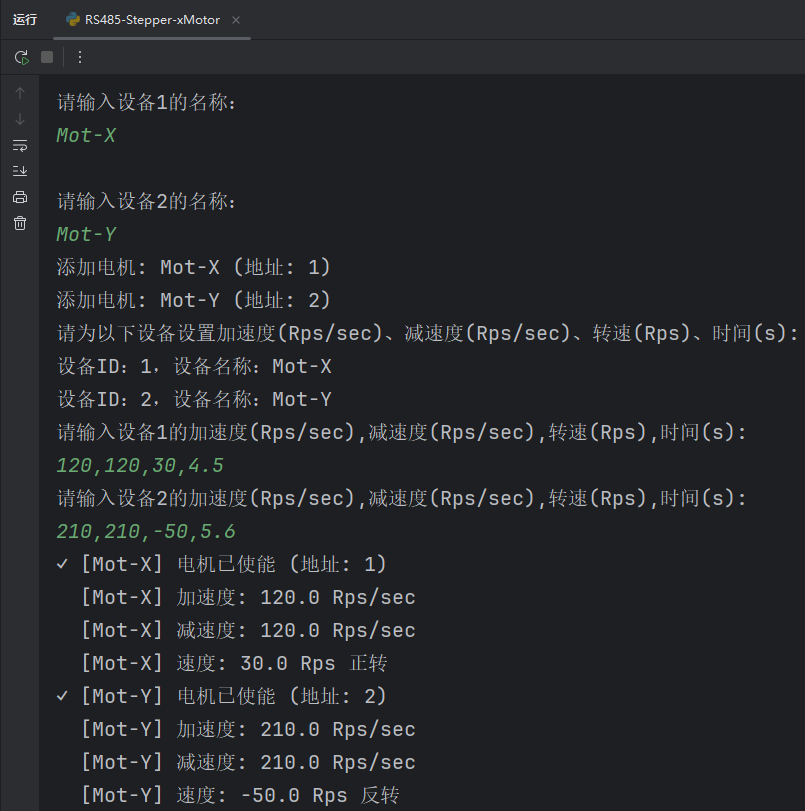
Task: Click the input values 210,210,-50,5.6
Action: coord(146,532)
